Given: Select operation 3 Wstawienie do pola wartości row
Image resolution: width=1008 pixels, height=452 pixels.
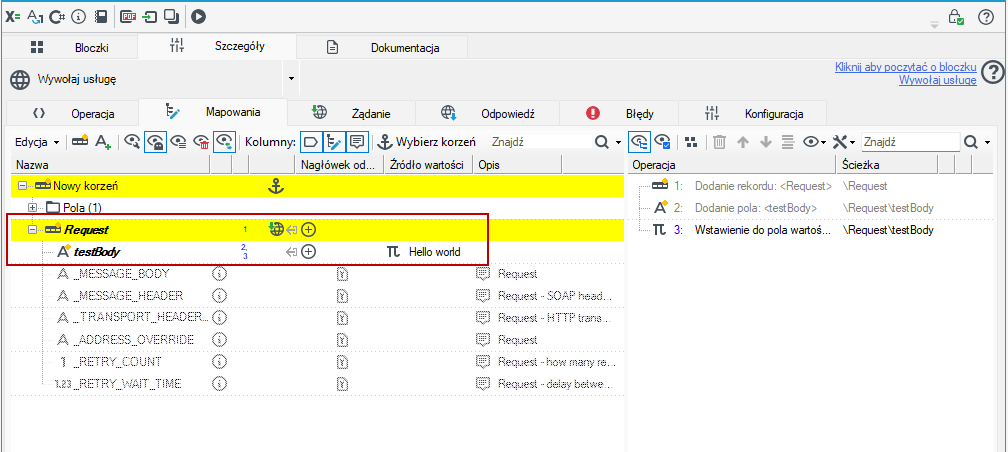Looking at the screenshot, I should [x=812, y=230].
